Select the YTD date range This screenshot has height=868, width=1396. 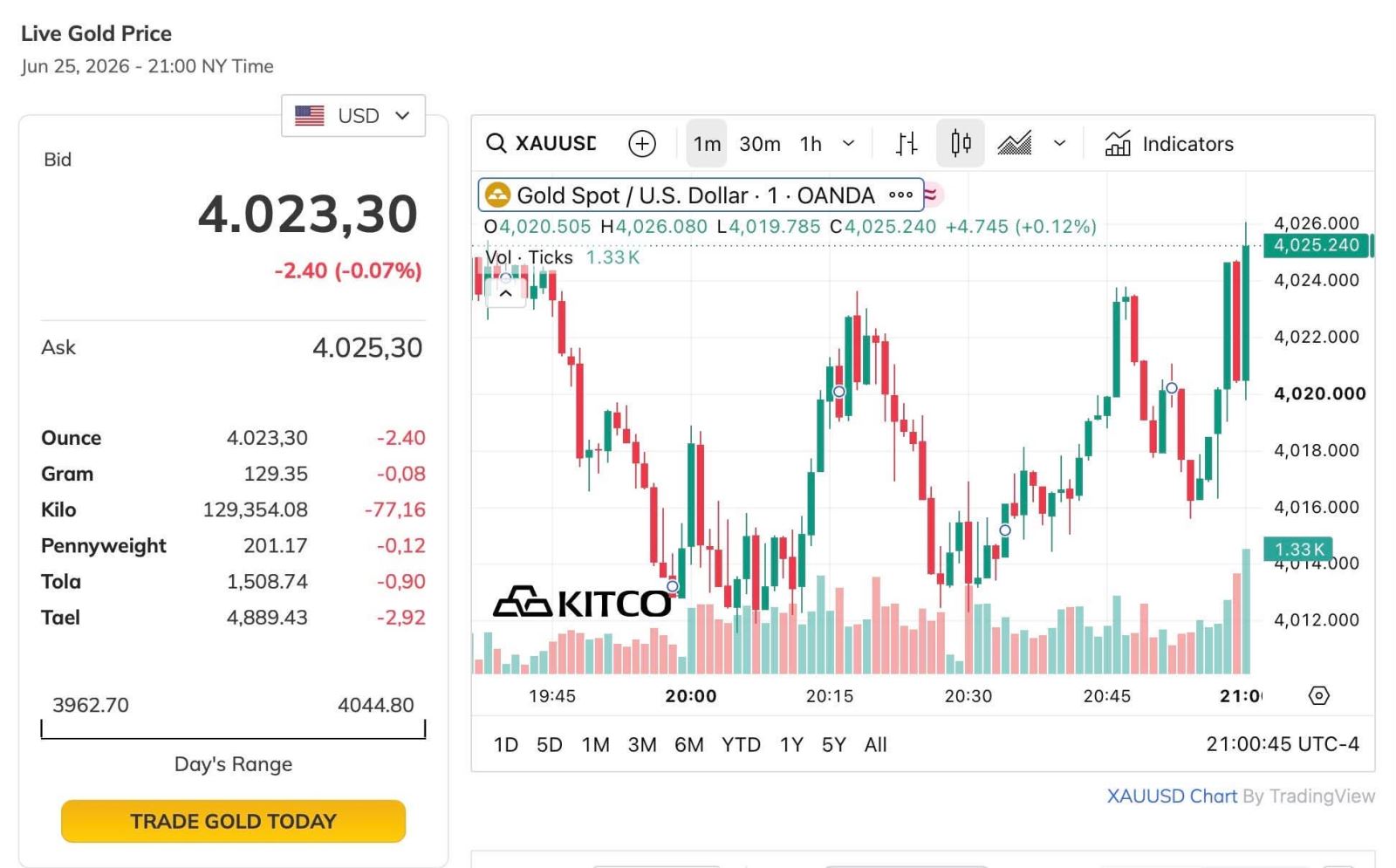pos(741,744)
